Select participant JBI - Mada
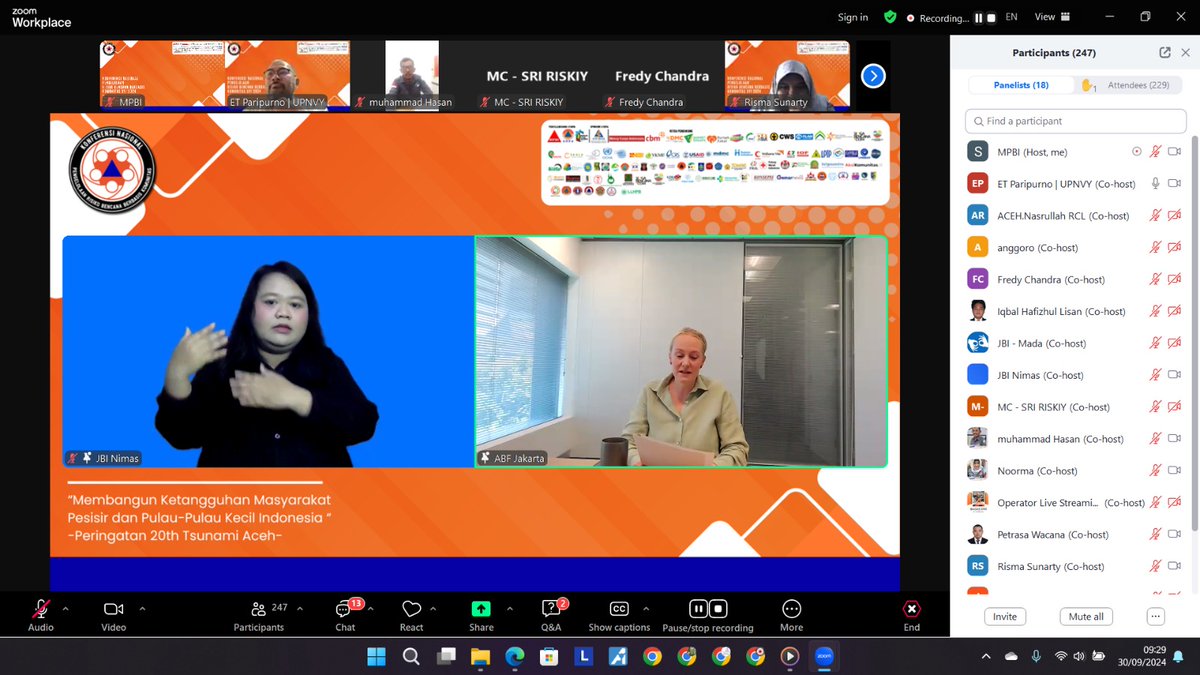 (1075, 343)
